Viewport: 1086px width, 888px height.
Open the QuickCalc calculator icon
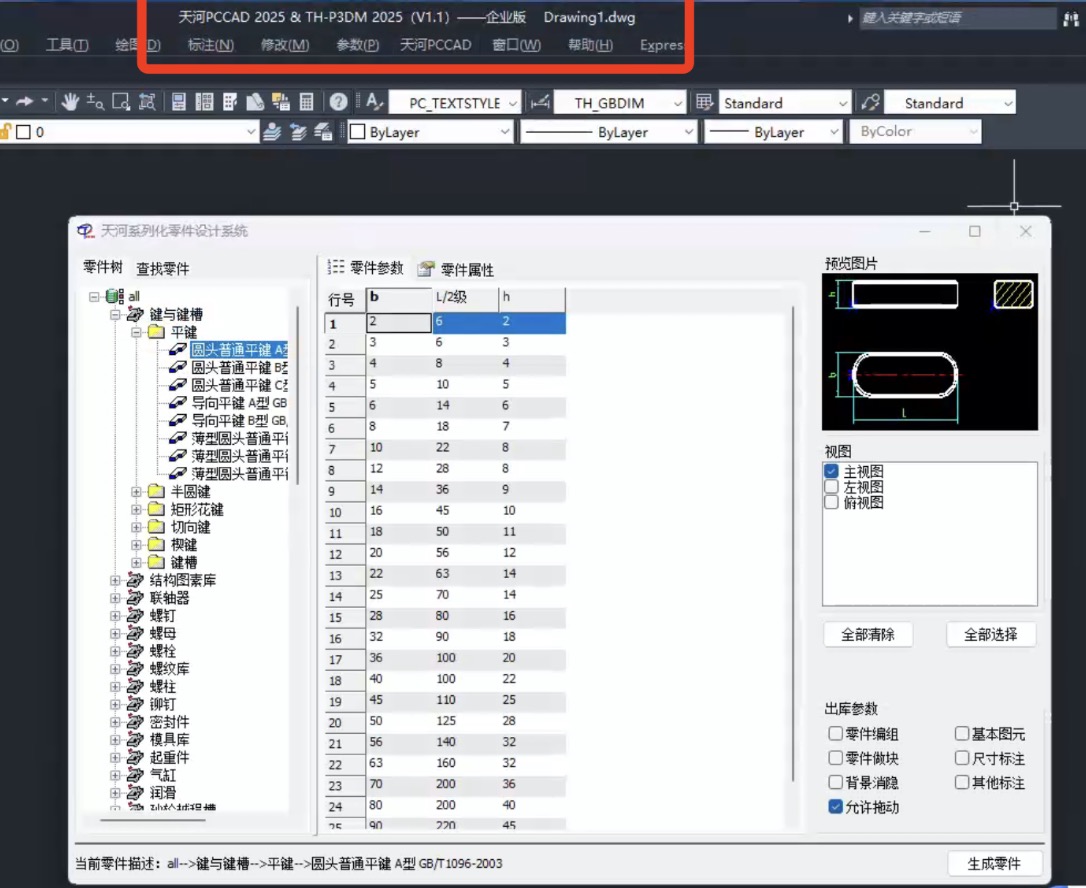click(x=306, y=102)
